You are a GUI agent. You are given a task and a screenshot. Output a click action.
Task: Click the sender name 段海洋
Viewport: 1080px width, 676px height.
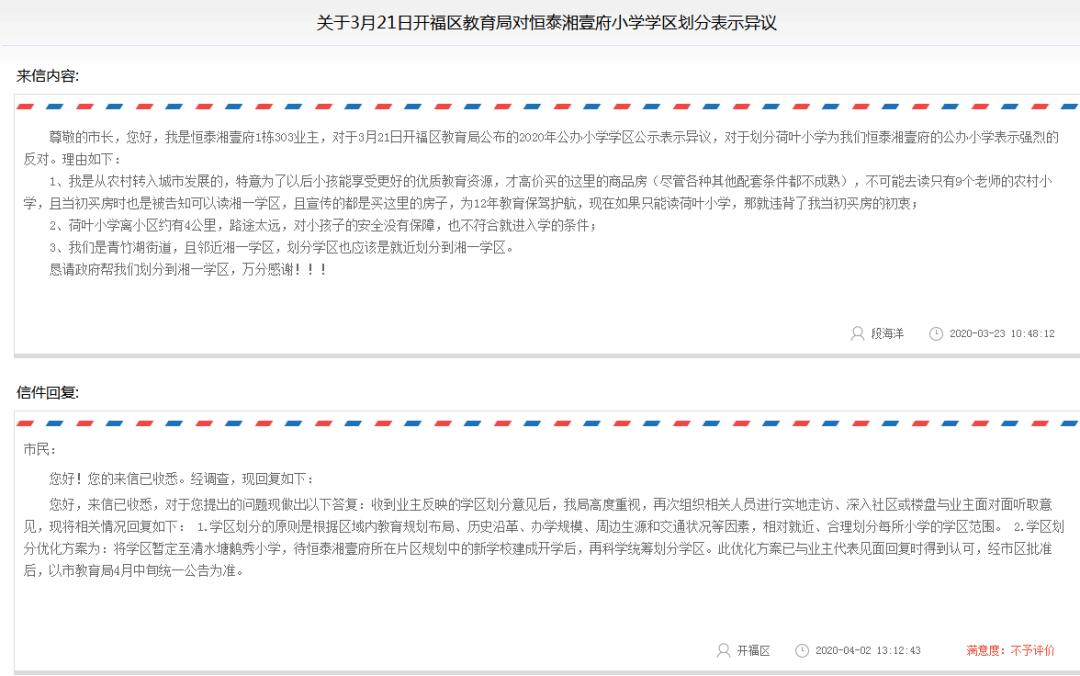[887, 334]
